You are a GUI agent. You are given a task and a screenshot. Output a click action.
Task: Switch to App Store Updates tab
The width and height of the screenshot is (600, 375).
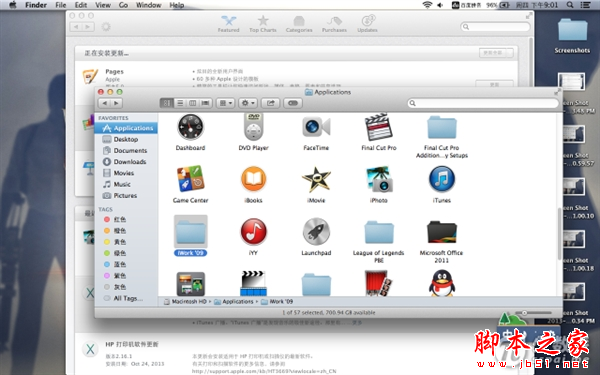pos(367,24)
